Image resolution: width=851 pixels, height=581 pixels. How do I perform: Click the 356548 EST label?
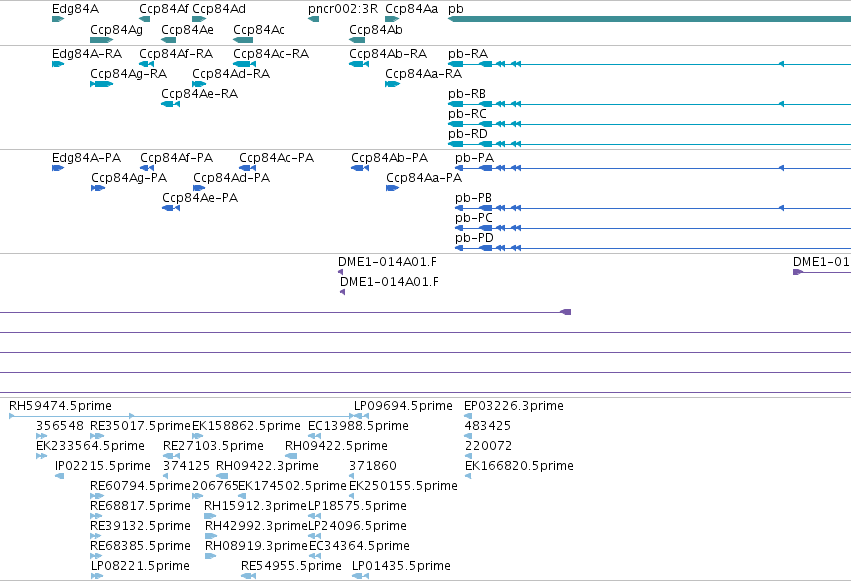tap(60, 426)
